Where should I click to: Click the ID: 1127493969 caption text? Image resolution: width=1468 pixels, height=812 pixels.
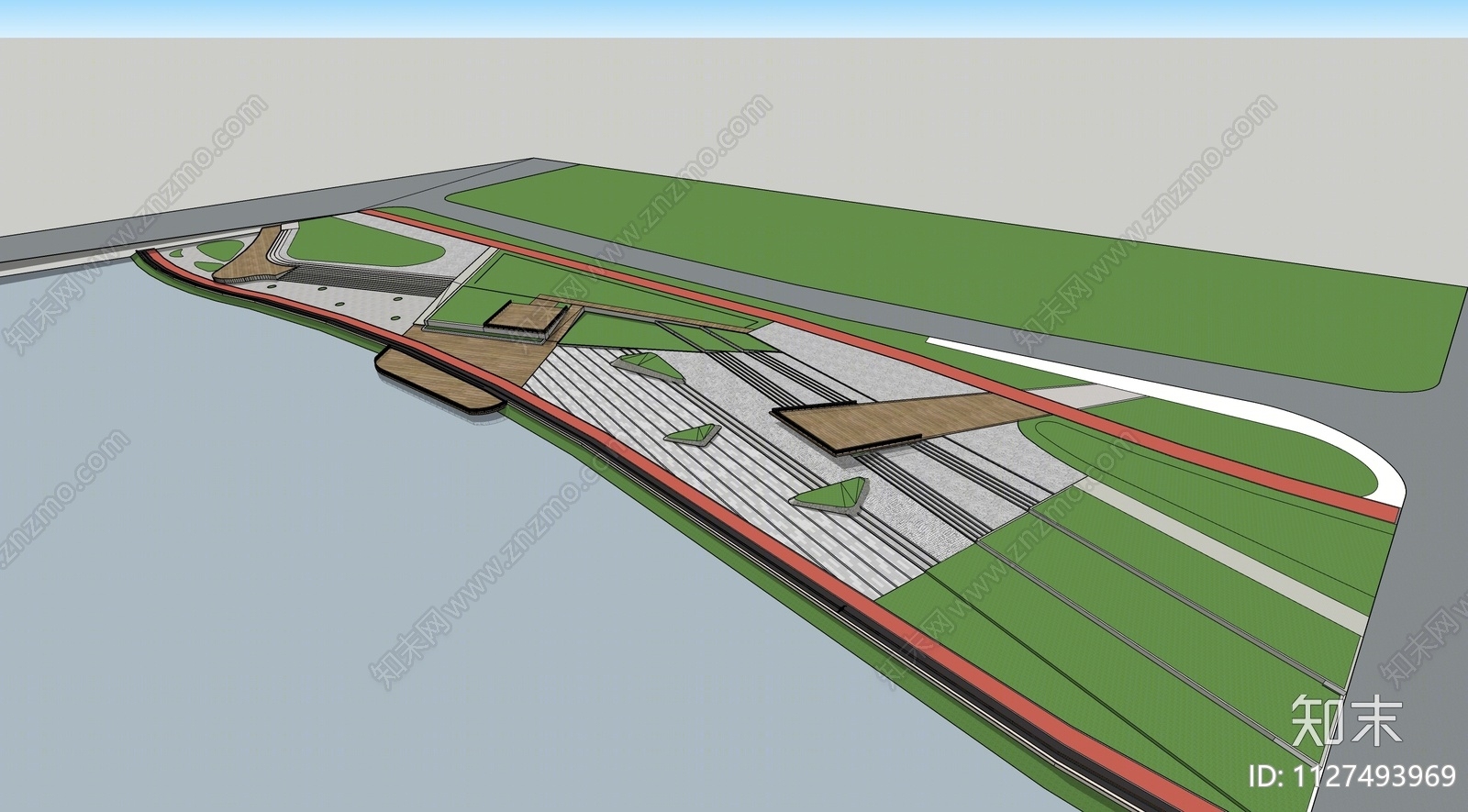click(x=1351, y=776)
